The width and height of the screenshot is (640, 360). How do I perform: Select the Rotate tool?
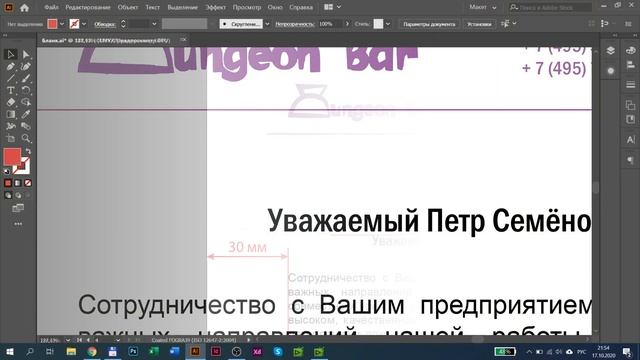tap(26, 90)
